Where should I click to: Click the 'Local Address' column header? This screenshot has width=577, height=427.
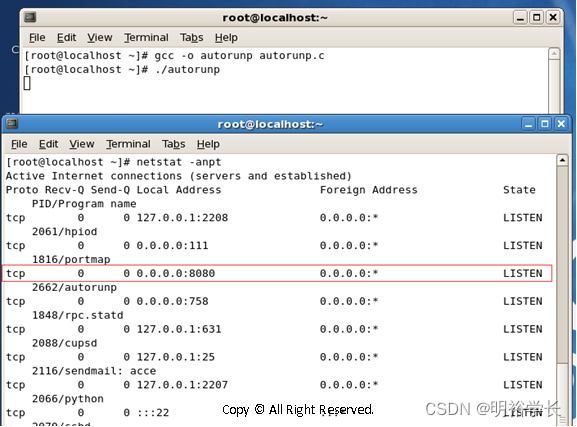pyautogui.click(x=179, y=190)
